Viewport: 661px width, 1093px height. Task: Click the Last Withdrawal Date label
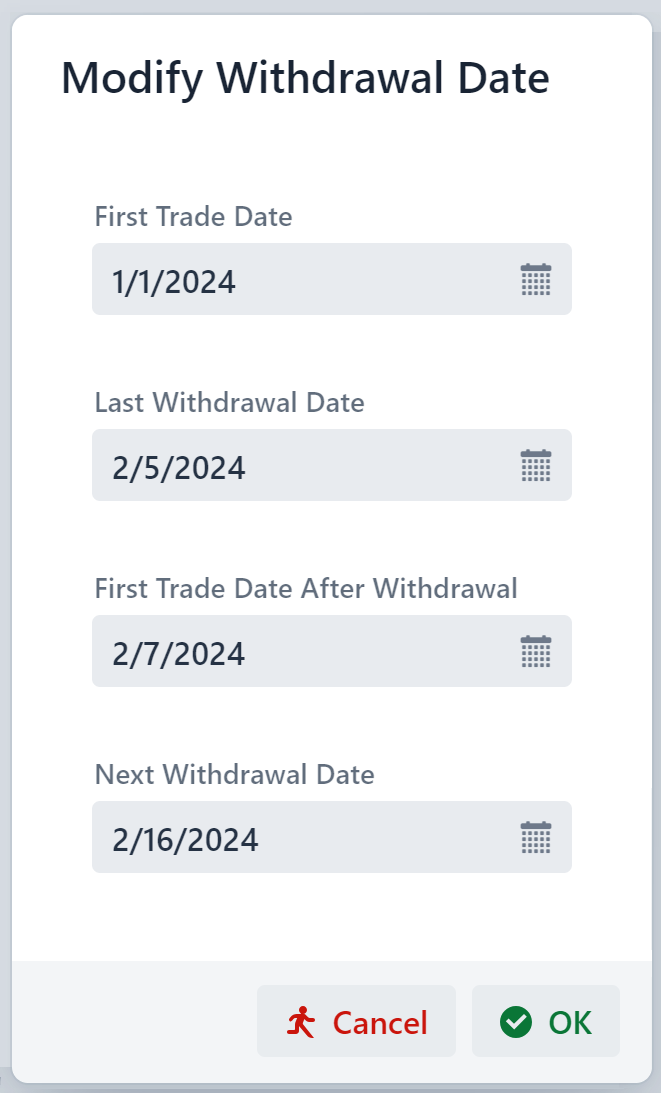(x=230, y=402)
